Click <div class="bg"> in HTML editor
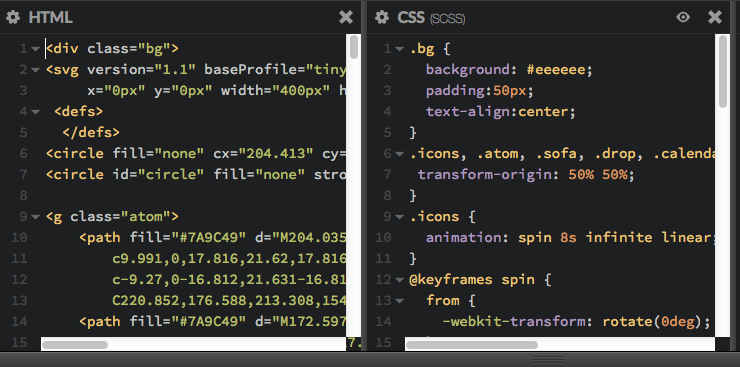 112,49
